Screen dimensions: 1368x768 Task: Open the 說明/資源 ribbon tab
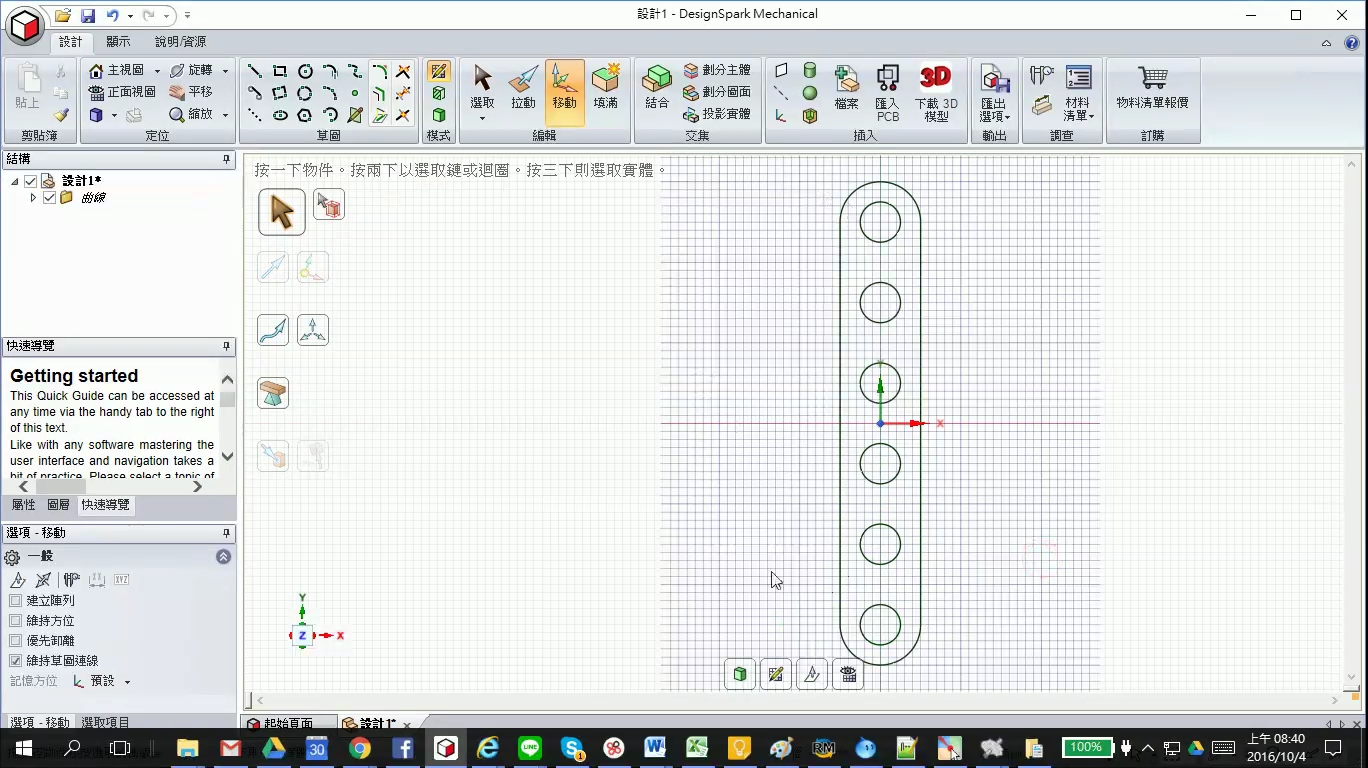[180, 42]
